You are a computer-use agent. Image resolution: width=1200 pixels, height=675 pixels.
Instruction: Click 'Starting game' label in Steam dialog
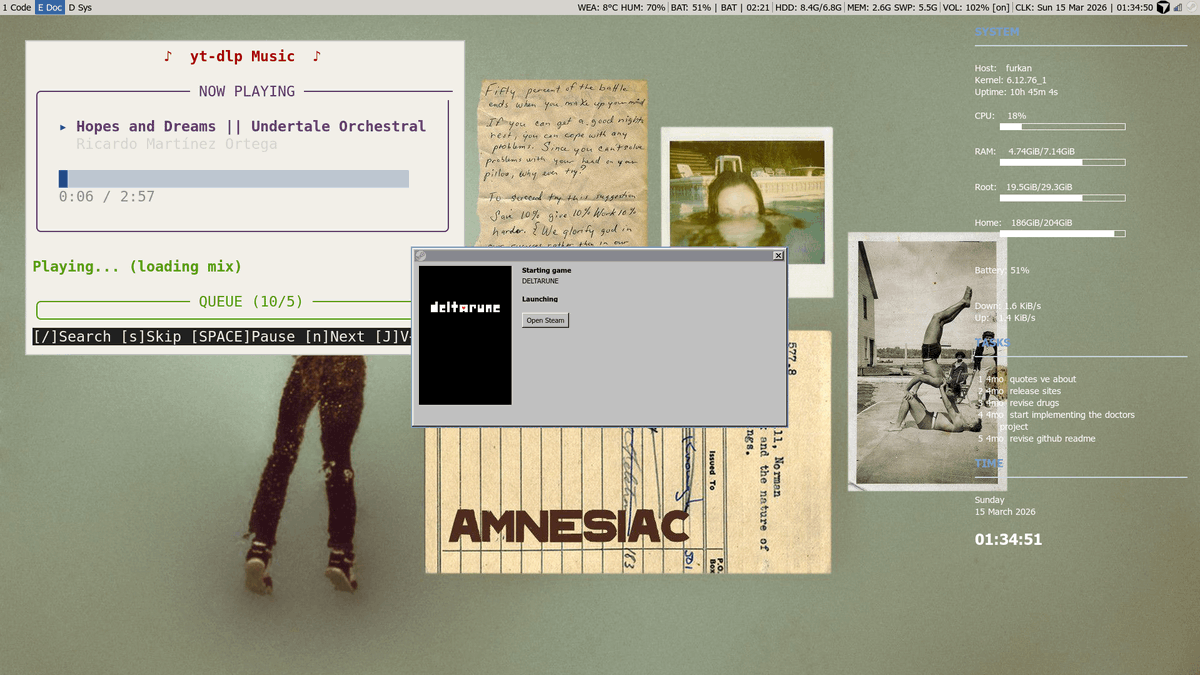[x=546, y=270]
